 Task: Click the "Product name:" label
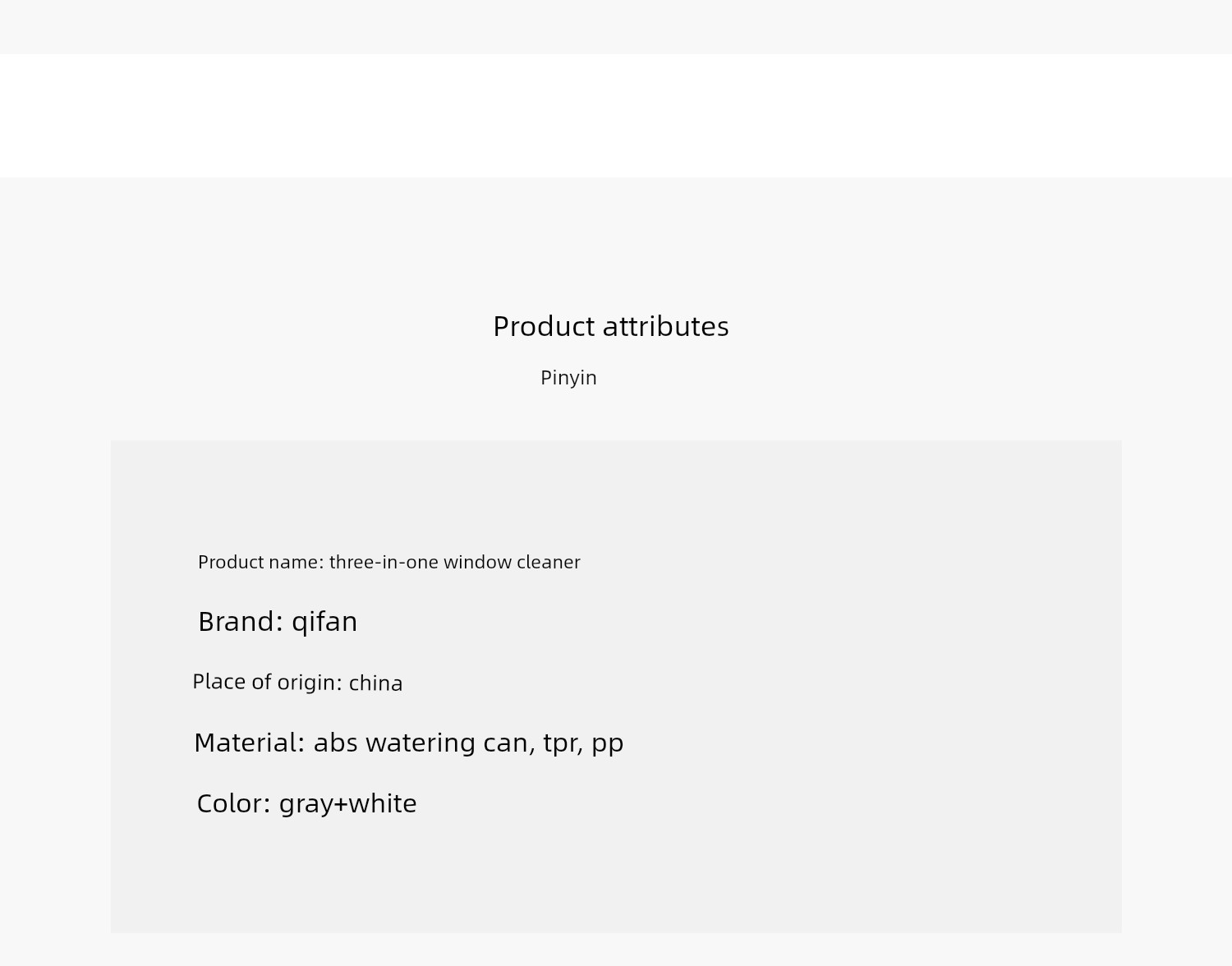[x=260, y=563]
